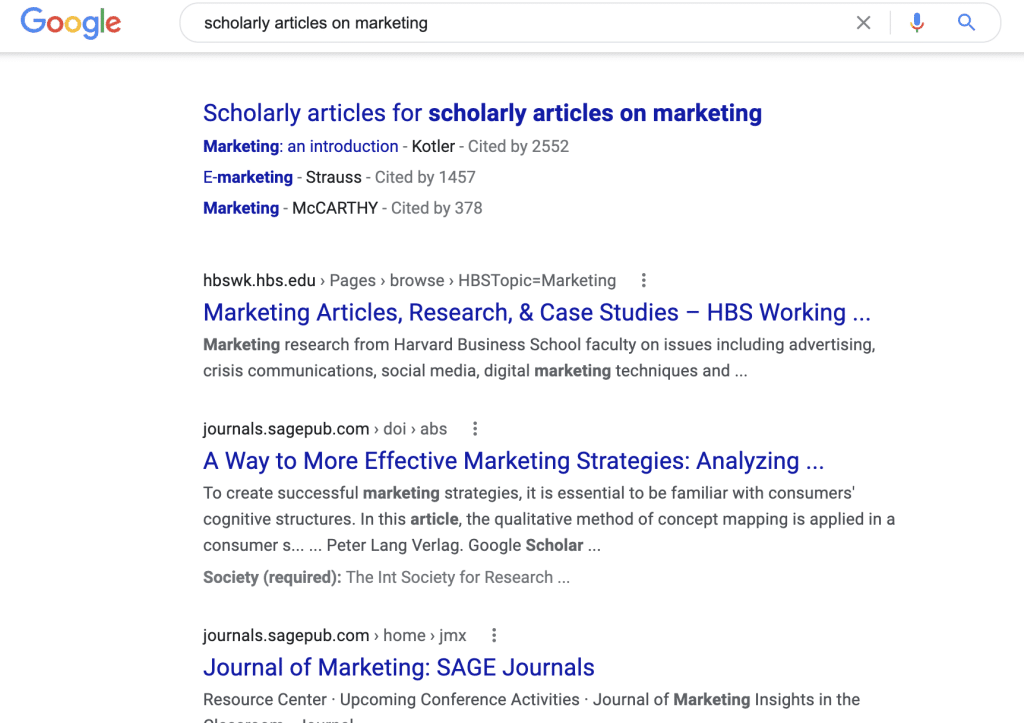Open 'Marketing: an introduction' scholar link
This screenshot has height=723, width=1024.
(x=300, y=146)
